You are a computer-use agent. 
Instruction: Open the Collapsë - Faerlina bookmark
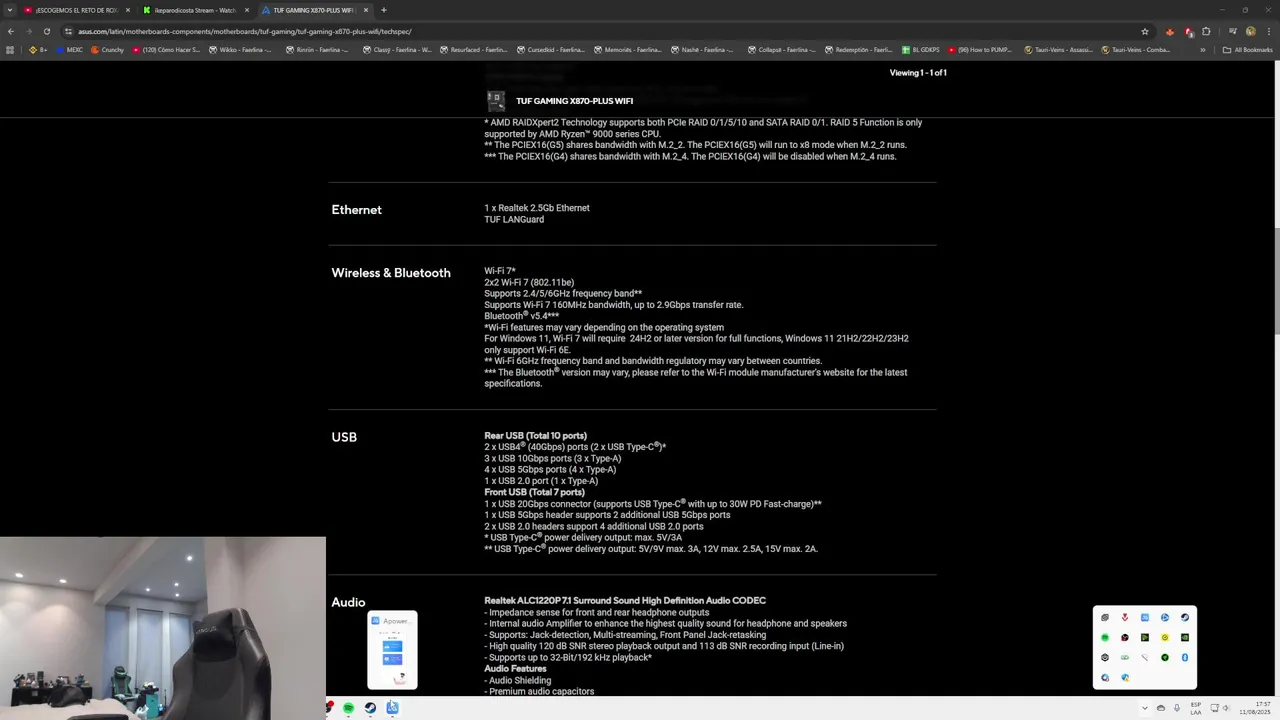(783, 50)
